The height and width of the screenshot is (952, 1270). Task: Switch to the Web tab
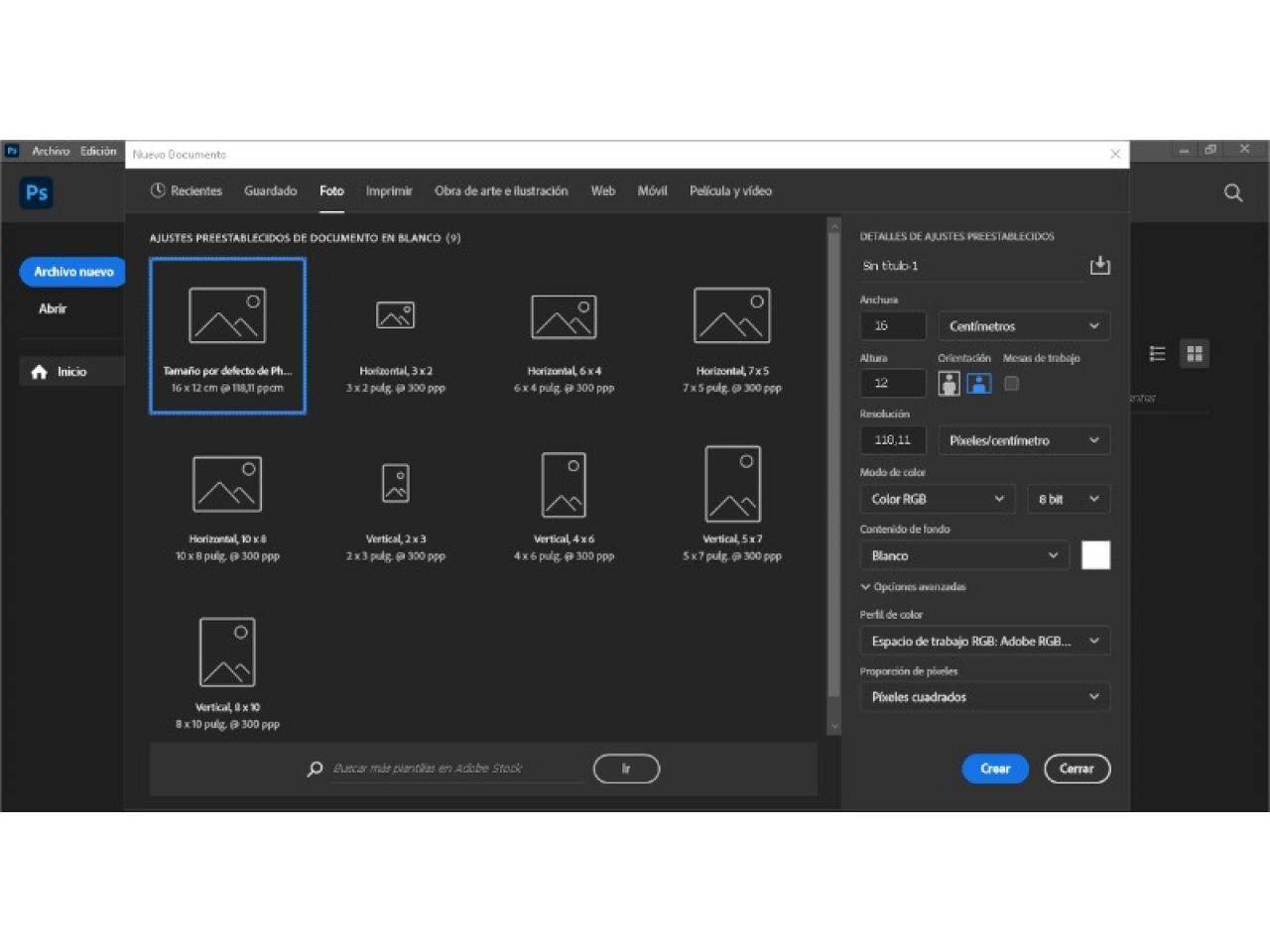pyautogui.click(x=603, y=190)
